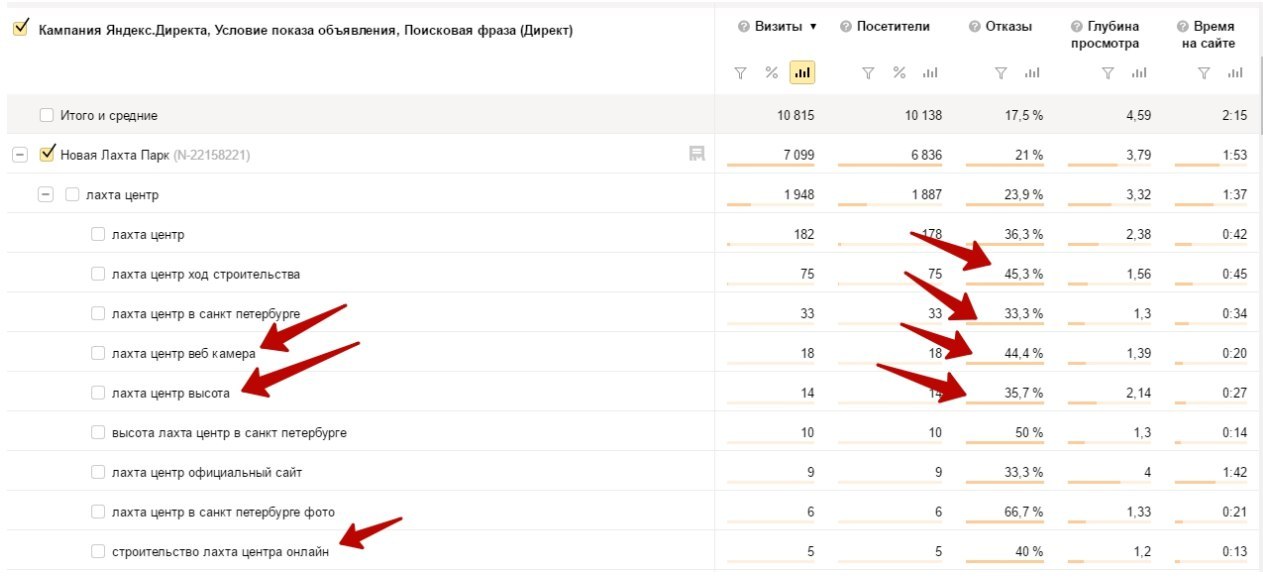1263x585 pixels.
Task: Click the filter icon under Отказы
Action: click(x=1001, y=72)
